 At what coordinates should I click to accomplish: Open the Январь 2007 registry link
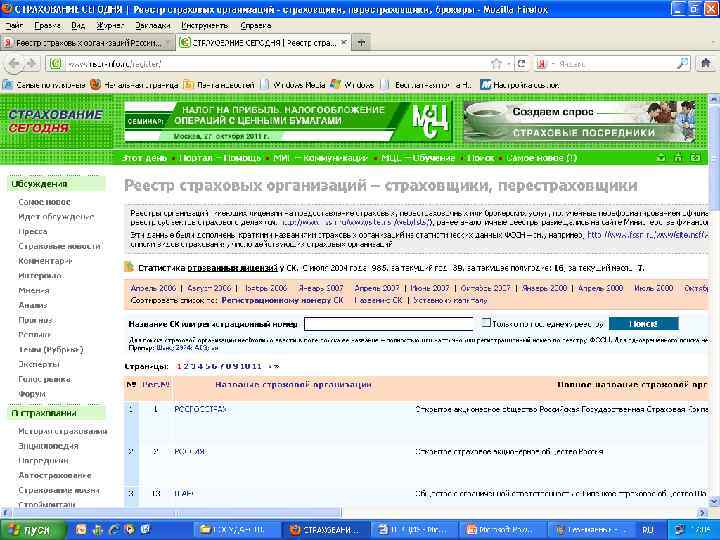(x=321, y=288)
